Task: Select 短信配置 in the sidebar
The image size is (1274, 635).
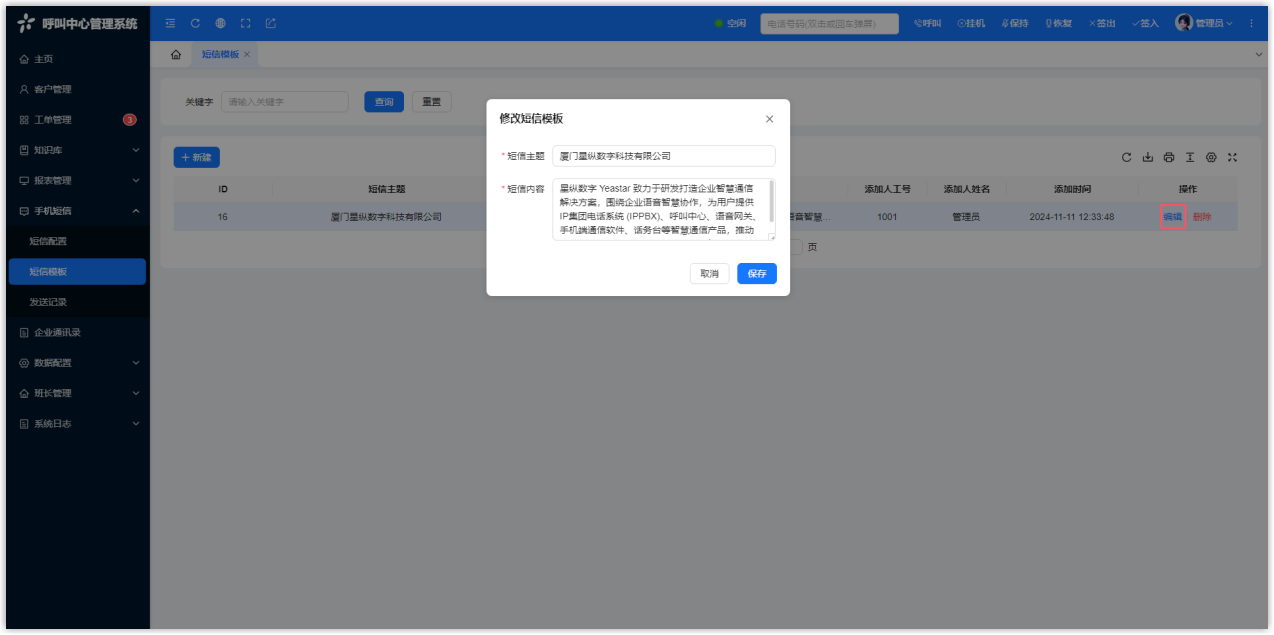Action: 48,241
